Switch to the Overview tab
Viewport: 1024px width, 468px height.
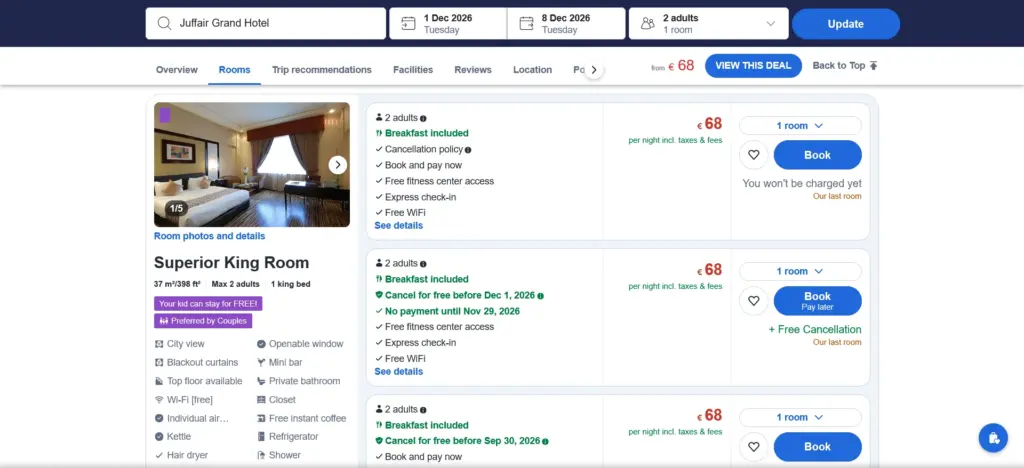pyautogui.click(x=176, y=70)
